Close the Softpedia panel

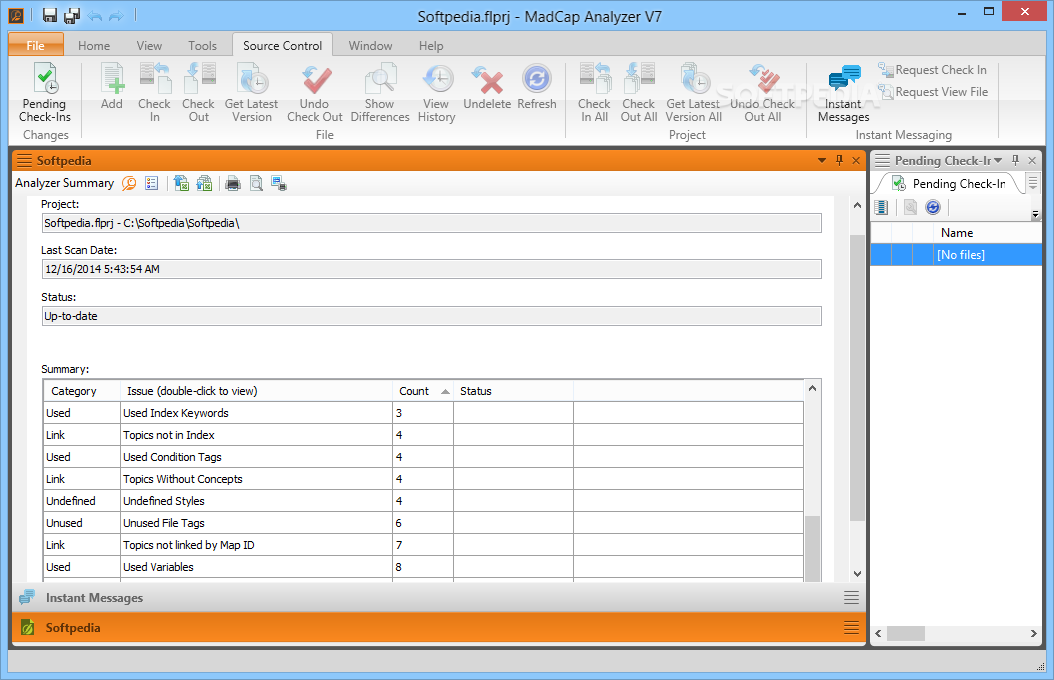tap(856, 161)
